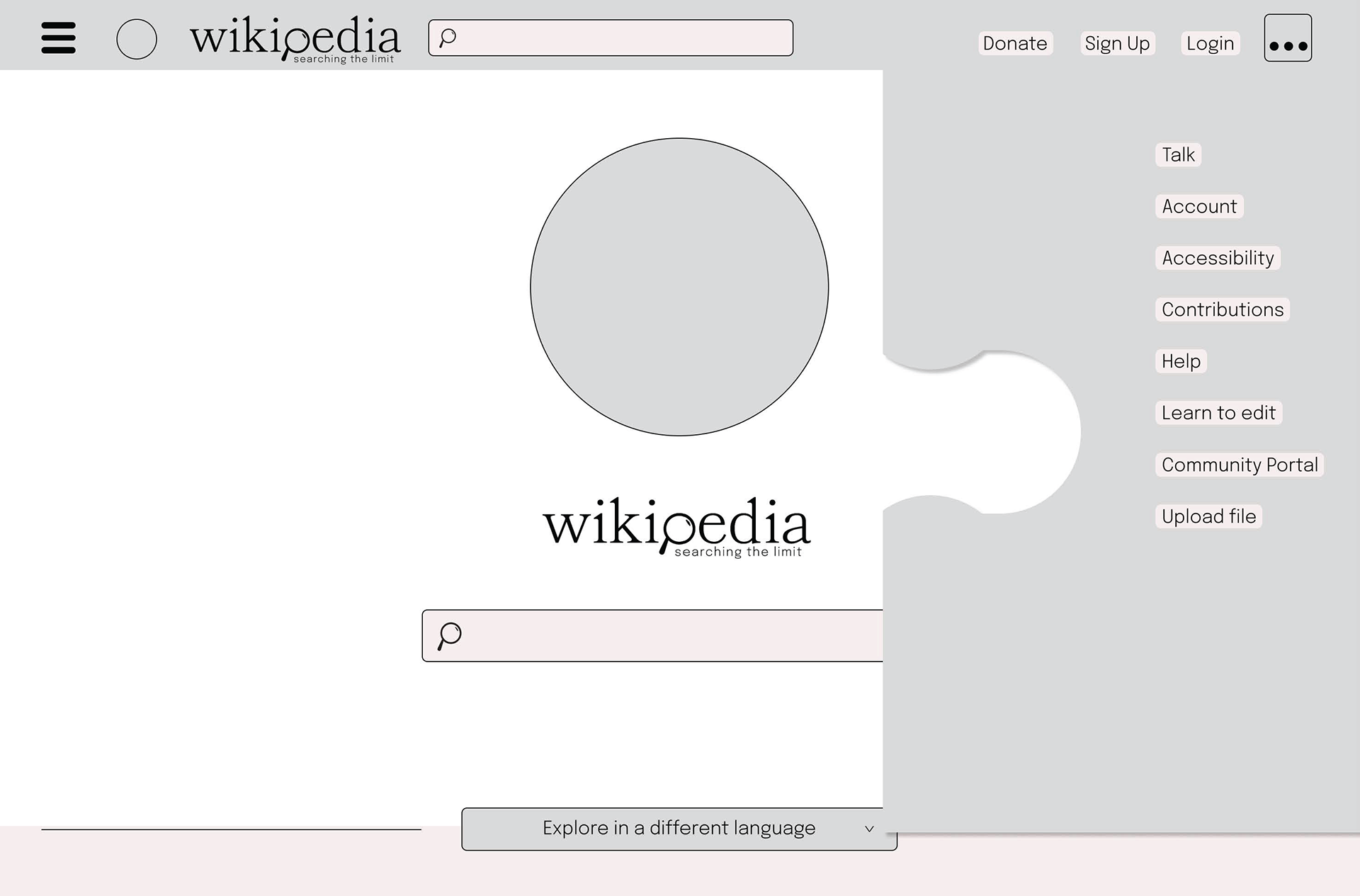
Task: Click the magnifying glass in the top search bar
Action: [x=446, y=37]
